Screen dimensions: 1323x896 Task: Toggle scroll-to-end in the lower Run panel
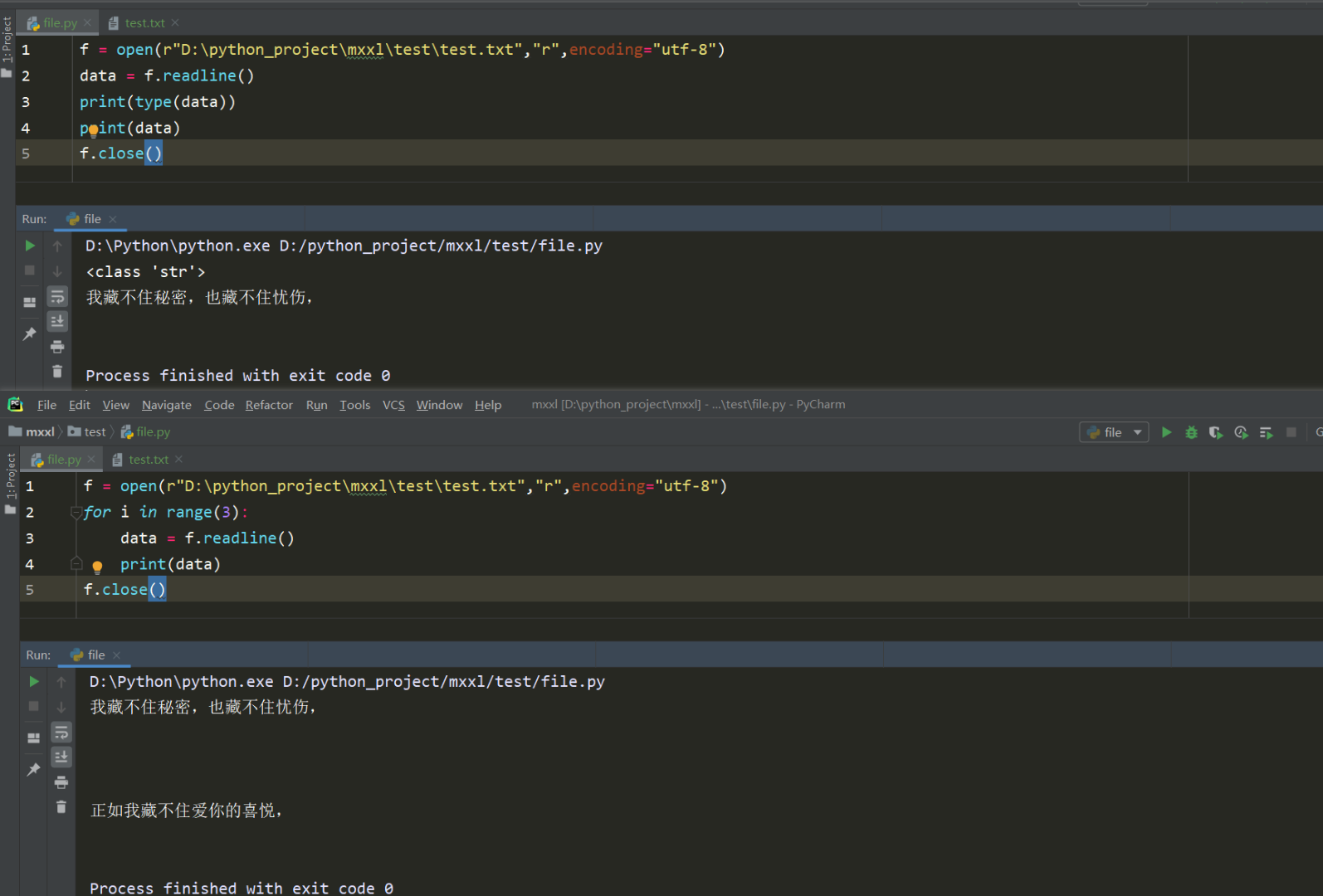coord(61,757)
